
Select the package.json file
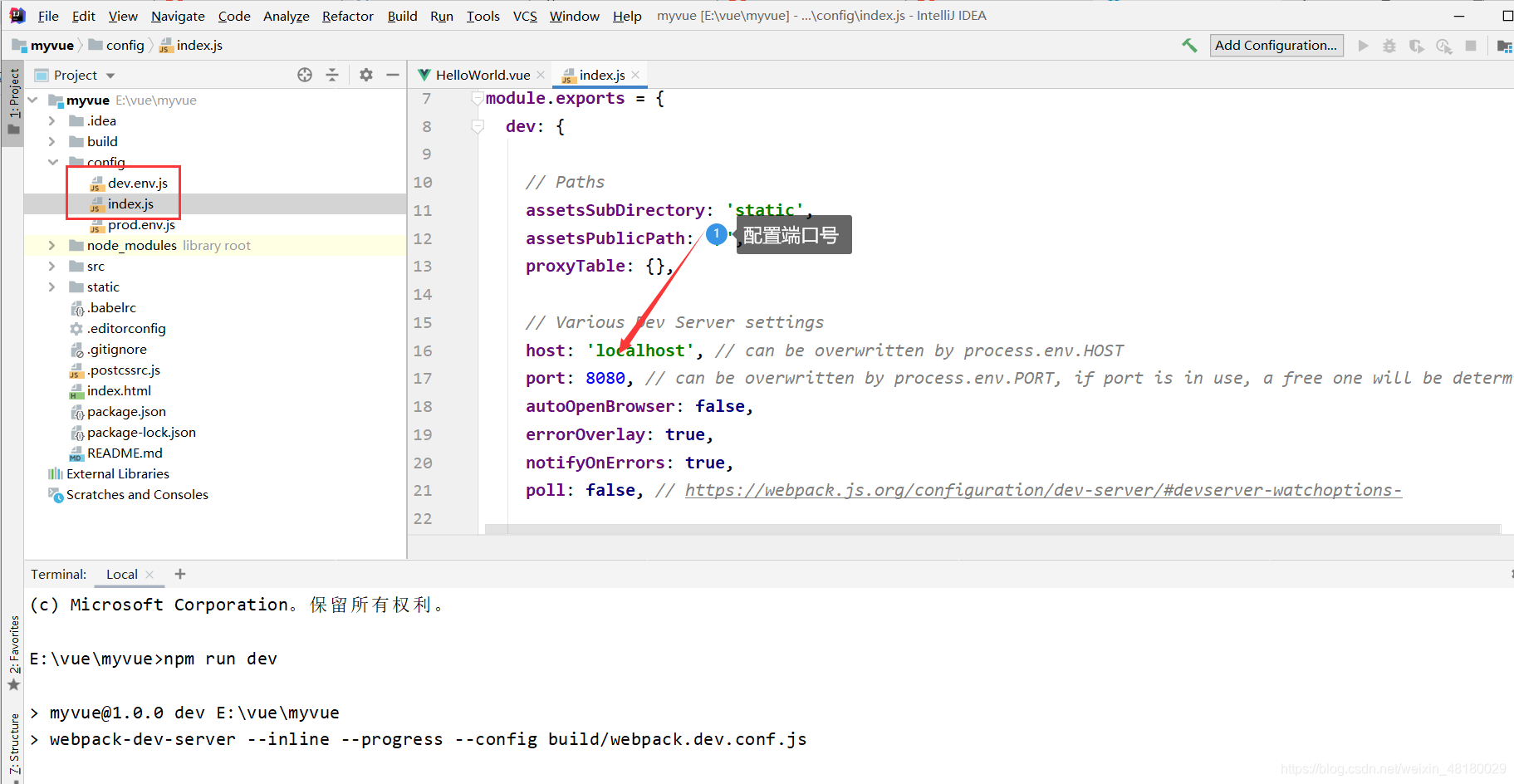click(118, 411)
